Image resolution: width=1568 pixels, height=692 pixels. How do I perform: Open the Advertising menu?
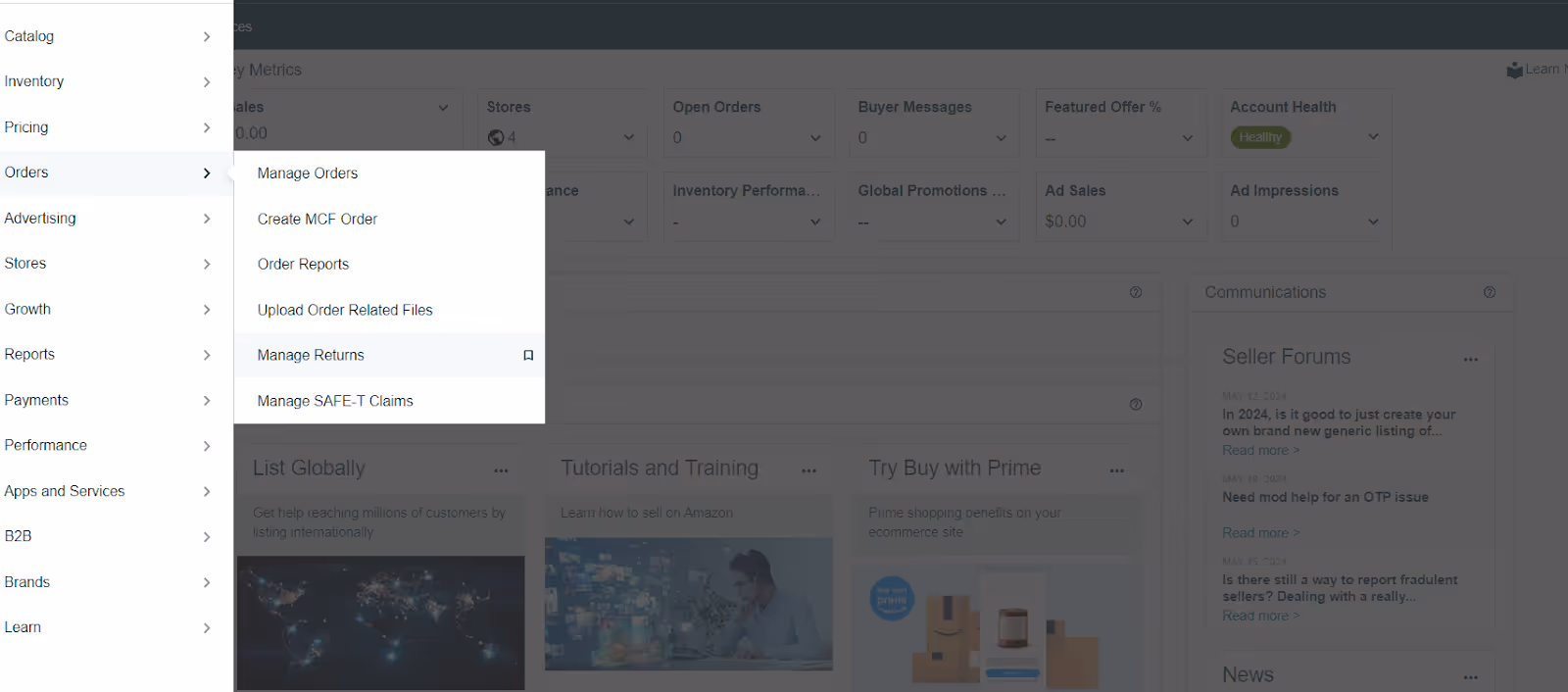coord(108,218)
